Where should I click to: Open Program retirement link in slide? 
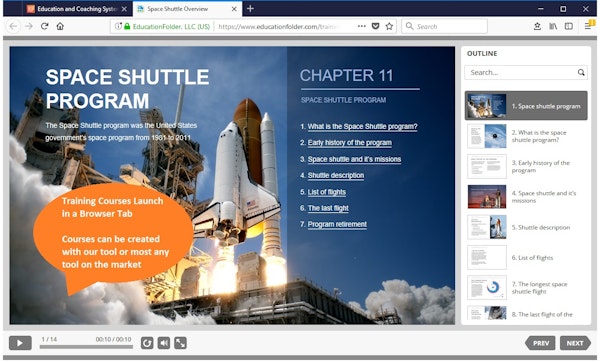337,224
